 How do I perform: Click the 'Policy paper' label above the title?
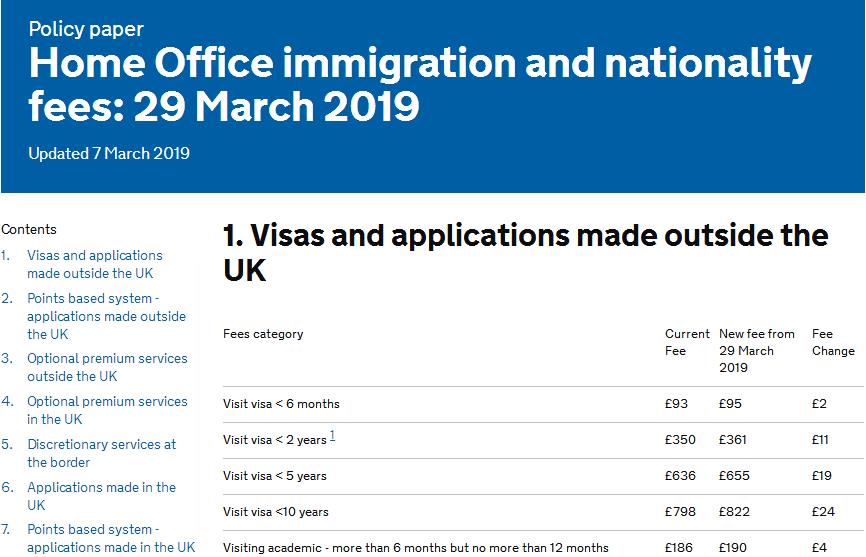click(x=86, y=29)
